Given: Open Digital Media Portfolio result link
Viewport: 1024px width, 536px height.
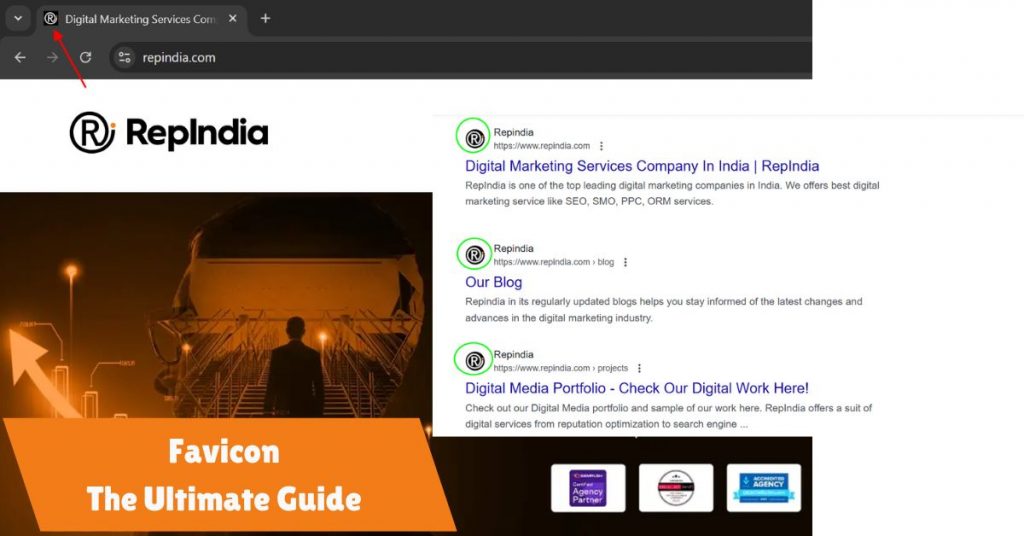Looking at the screenshot, I should coord(636,388).
